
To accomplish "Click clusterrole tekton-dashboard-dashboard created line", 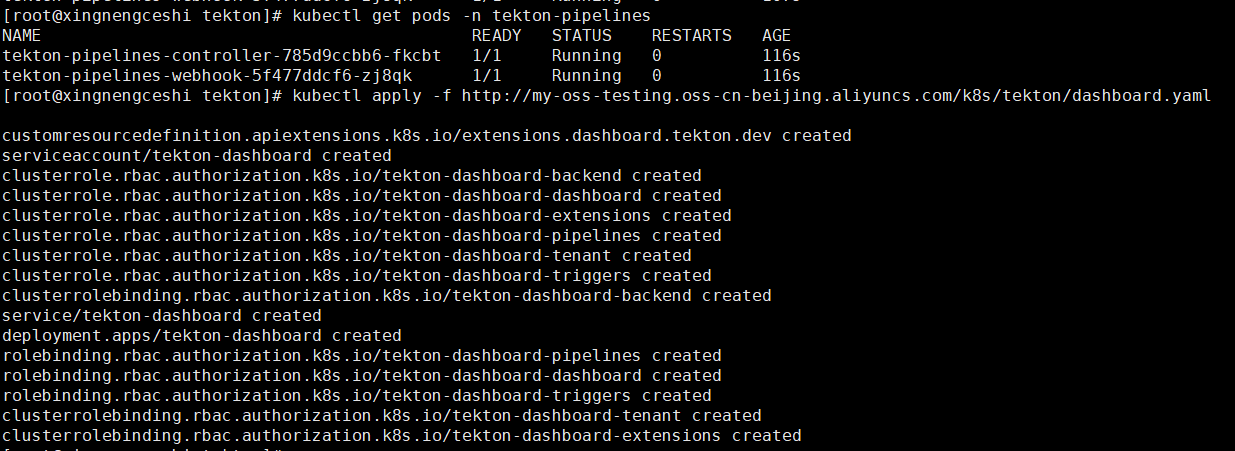I will 362,196.
